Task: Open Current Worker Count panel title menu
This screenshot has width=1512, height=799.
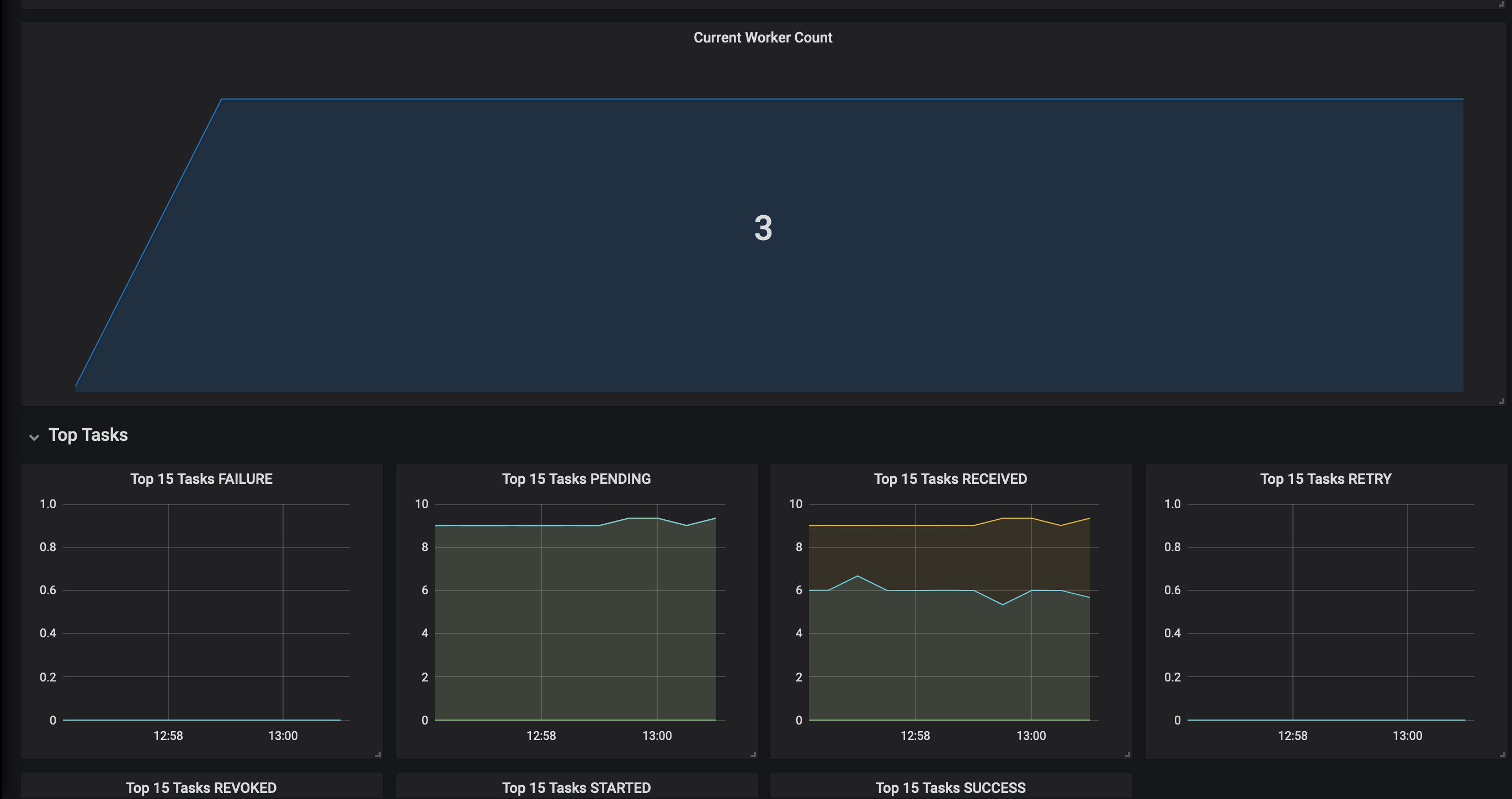Action: (x=763, y=38)
